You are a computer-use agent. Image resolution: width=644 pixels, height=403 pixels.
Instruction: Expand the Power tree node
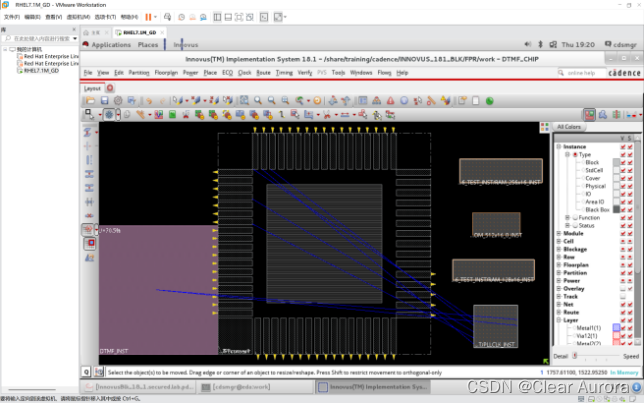click(x=559, y=281)
